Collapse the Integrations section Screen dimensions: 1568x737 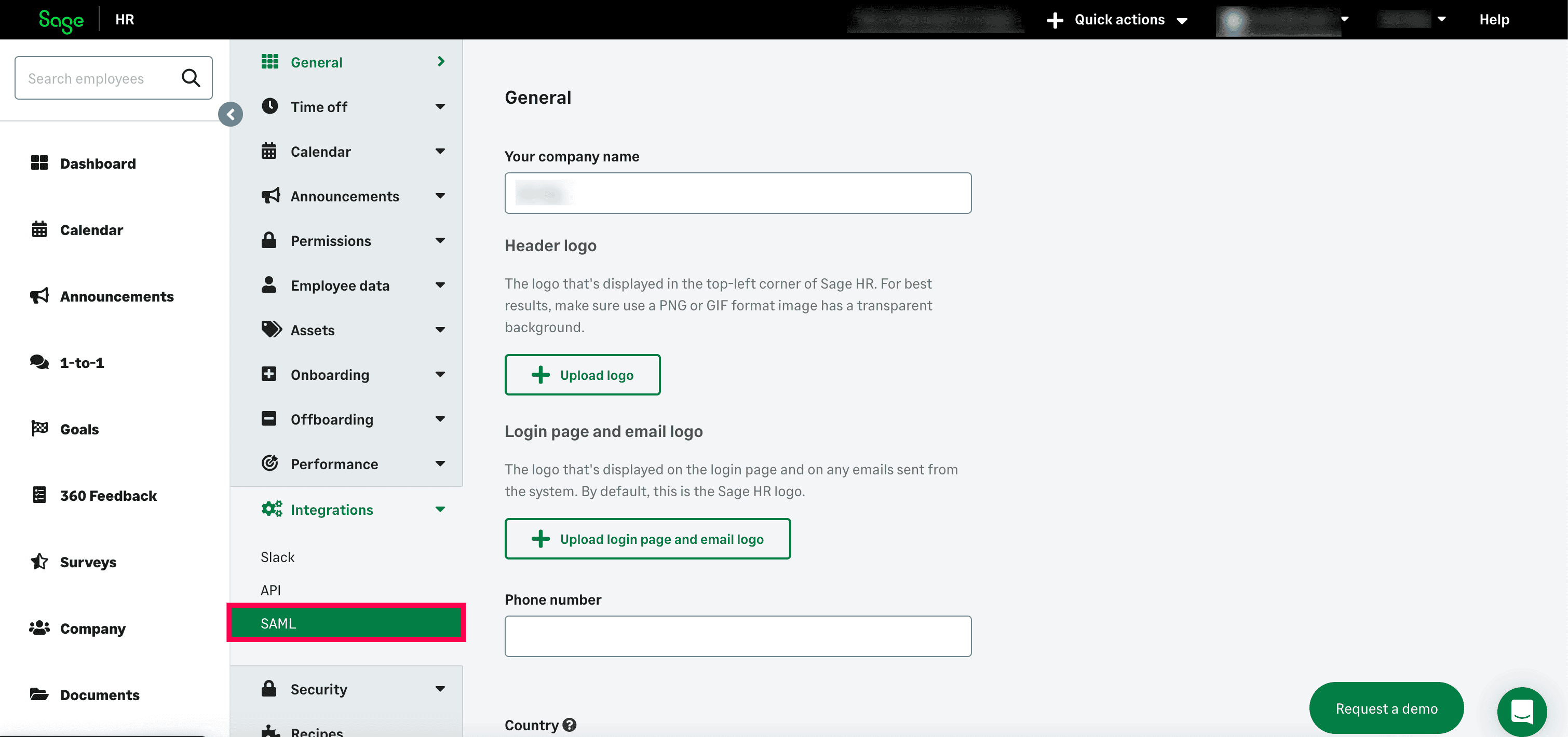353,509
